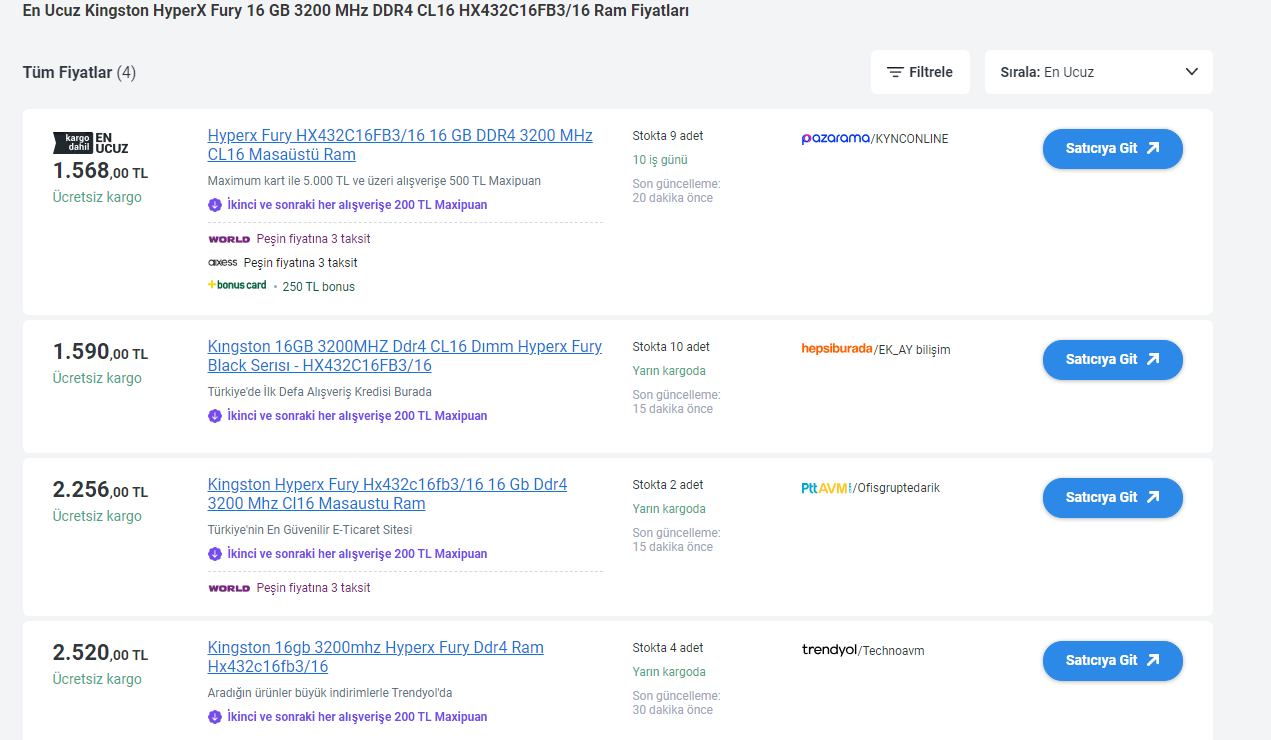Click Maxipuan purple icon in 1.590 TL offer
This screenshot has width=1271, height=740.
tap(214, 416)
